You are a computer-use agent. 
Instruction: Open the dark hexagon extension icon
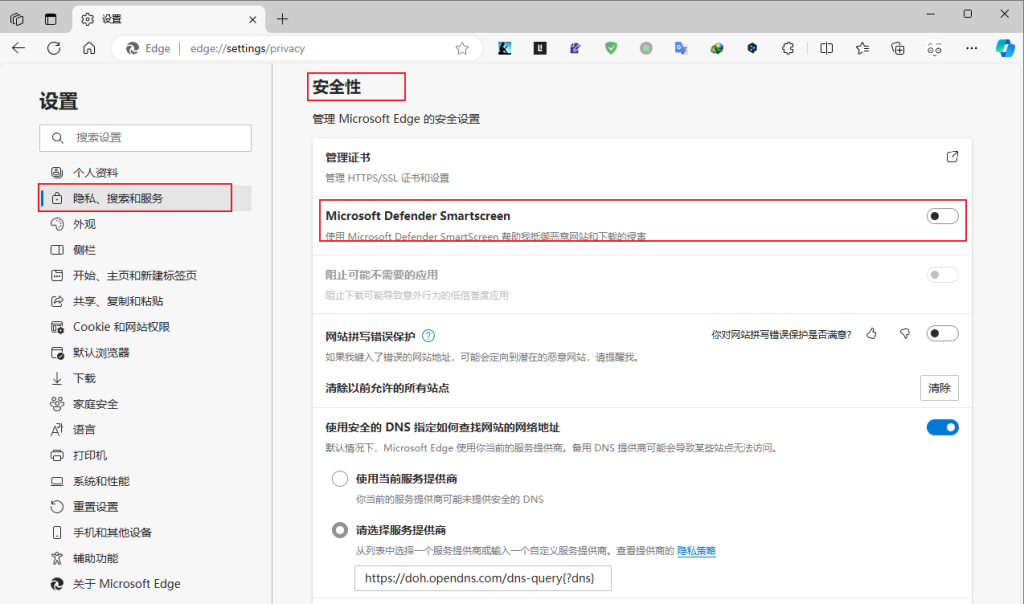[x=752, y=48]
